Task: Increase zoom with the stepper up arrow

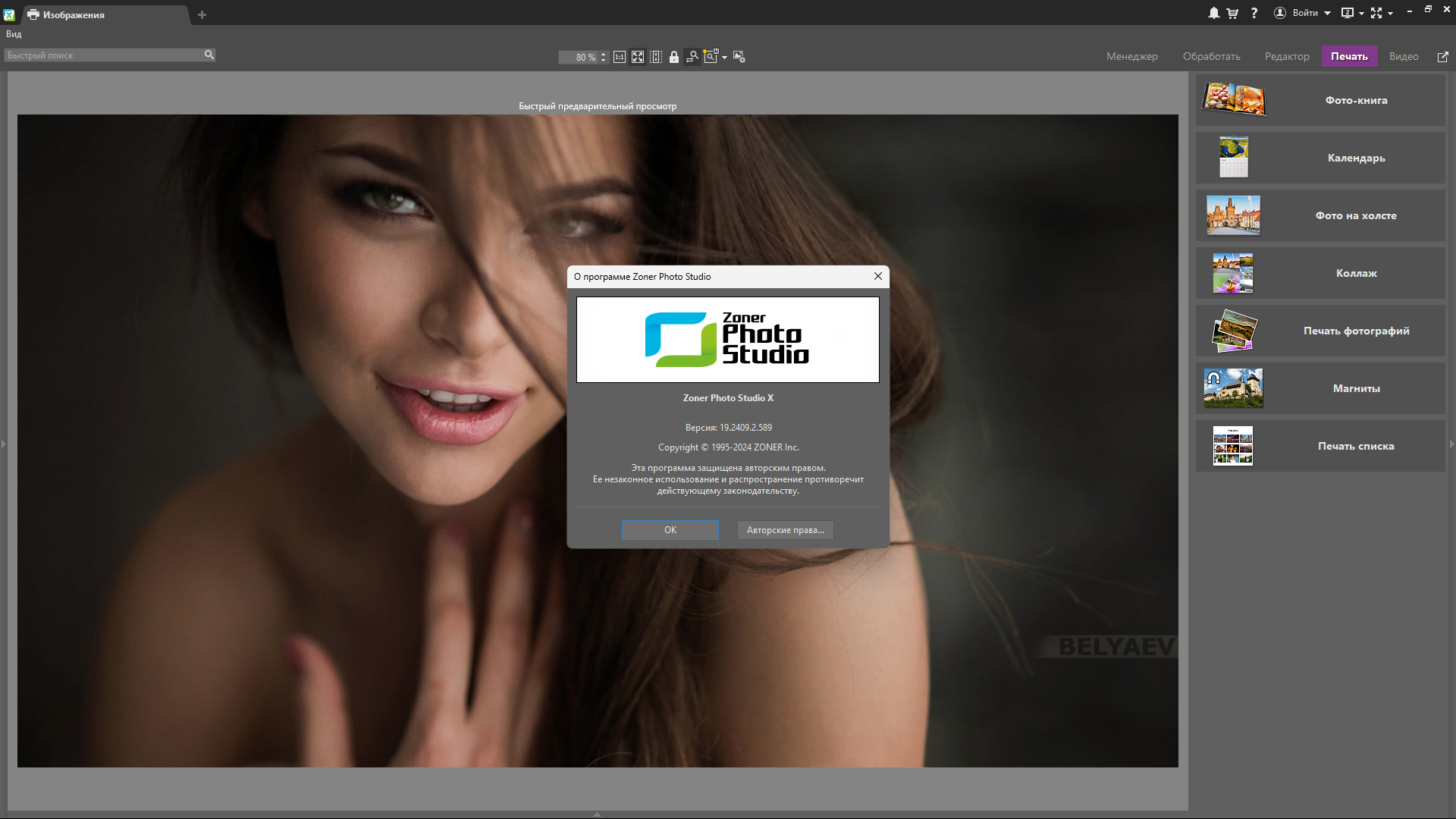Action: [603, 54]
